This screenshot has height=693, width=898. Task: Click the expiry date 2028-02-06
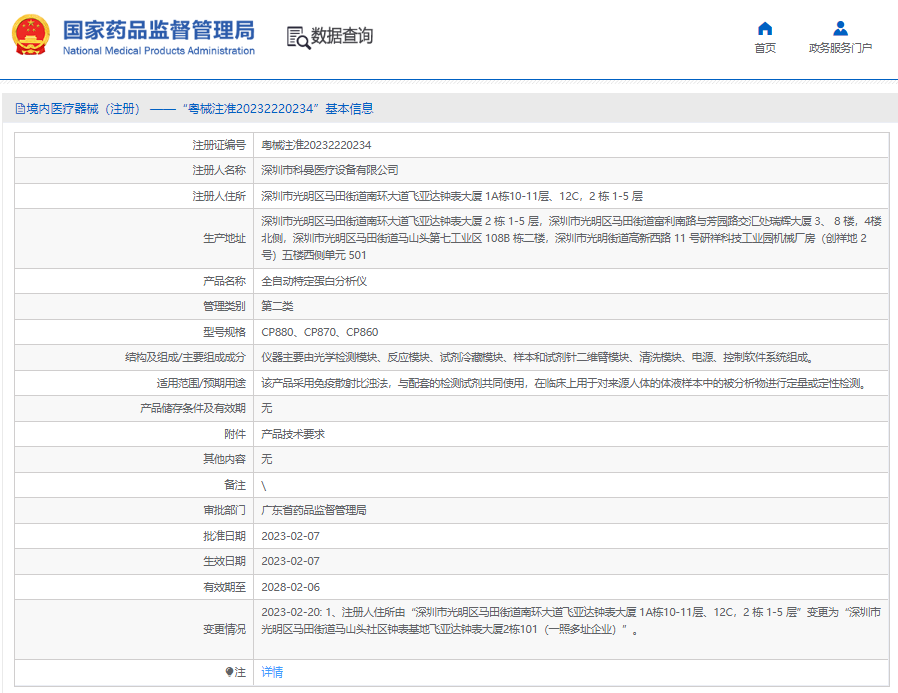[291, 587]
